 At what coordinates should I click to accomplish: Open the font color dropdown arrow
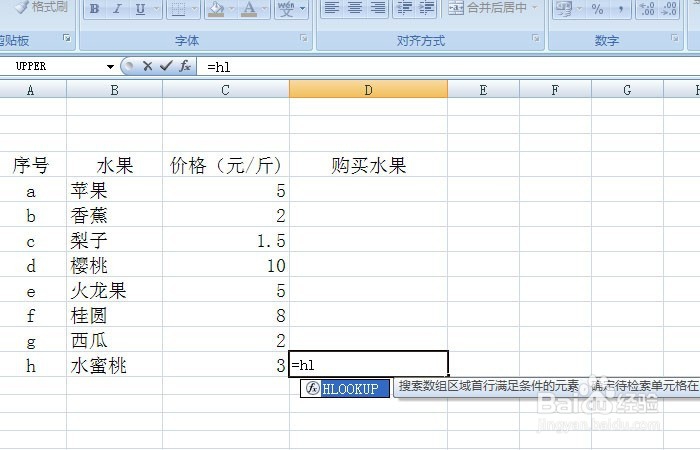[265, 8]
